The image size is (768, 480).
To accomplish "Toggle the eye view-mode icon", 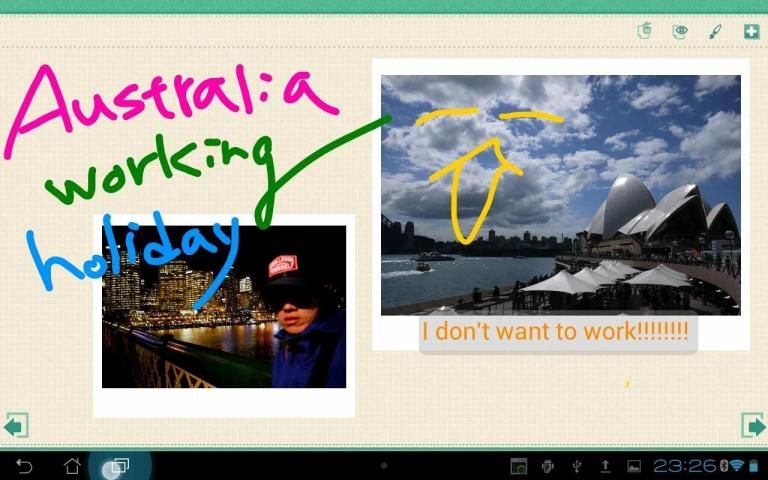I will 680,31.
